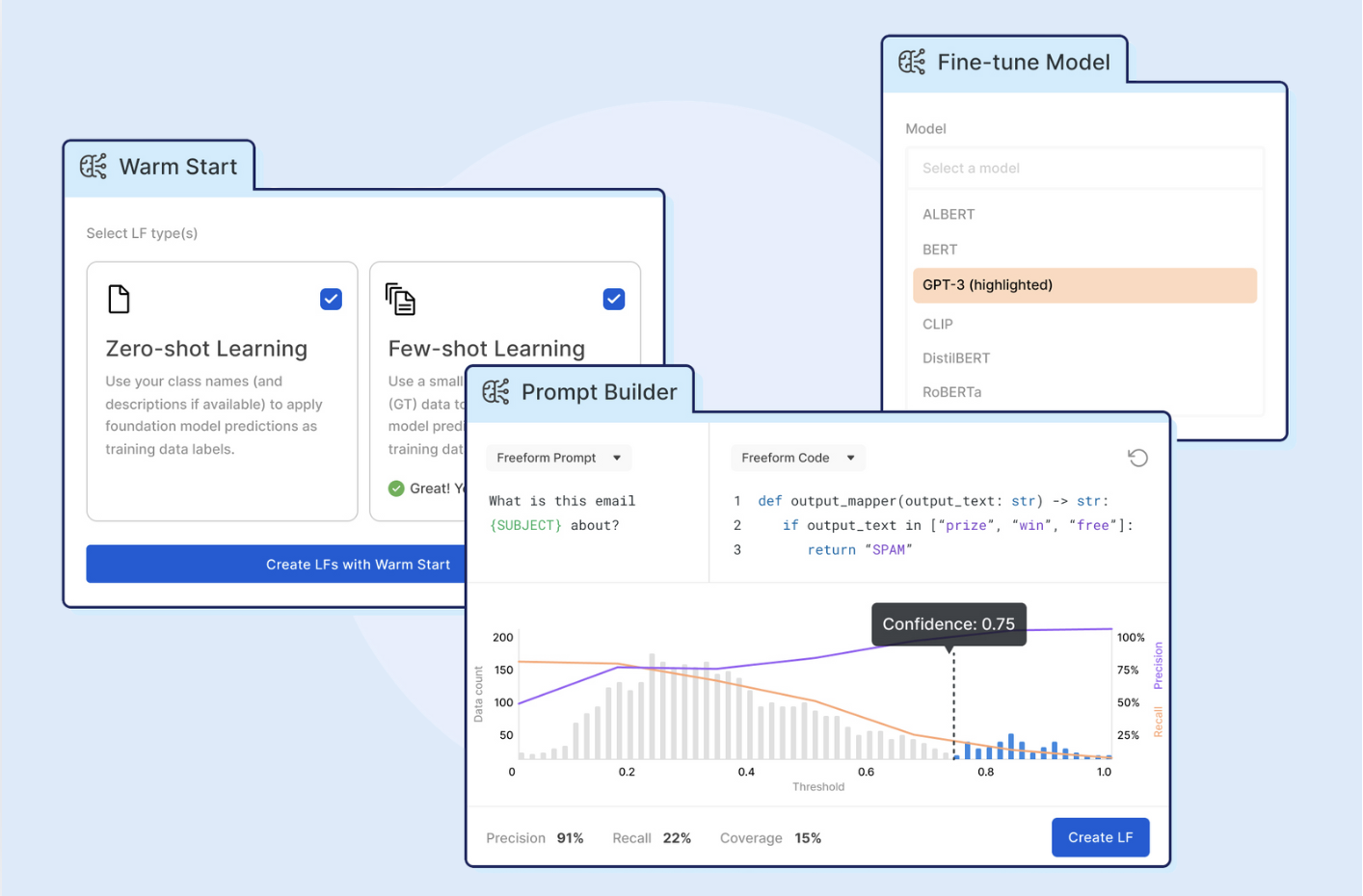Select ALBERT from the model list
The height and width of the screenshot is (896, 1363).
point(949,215)
